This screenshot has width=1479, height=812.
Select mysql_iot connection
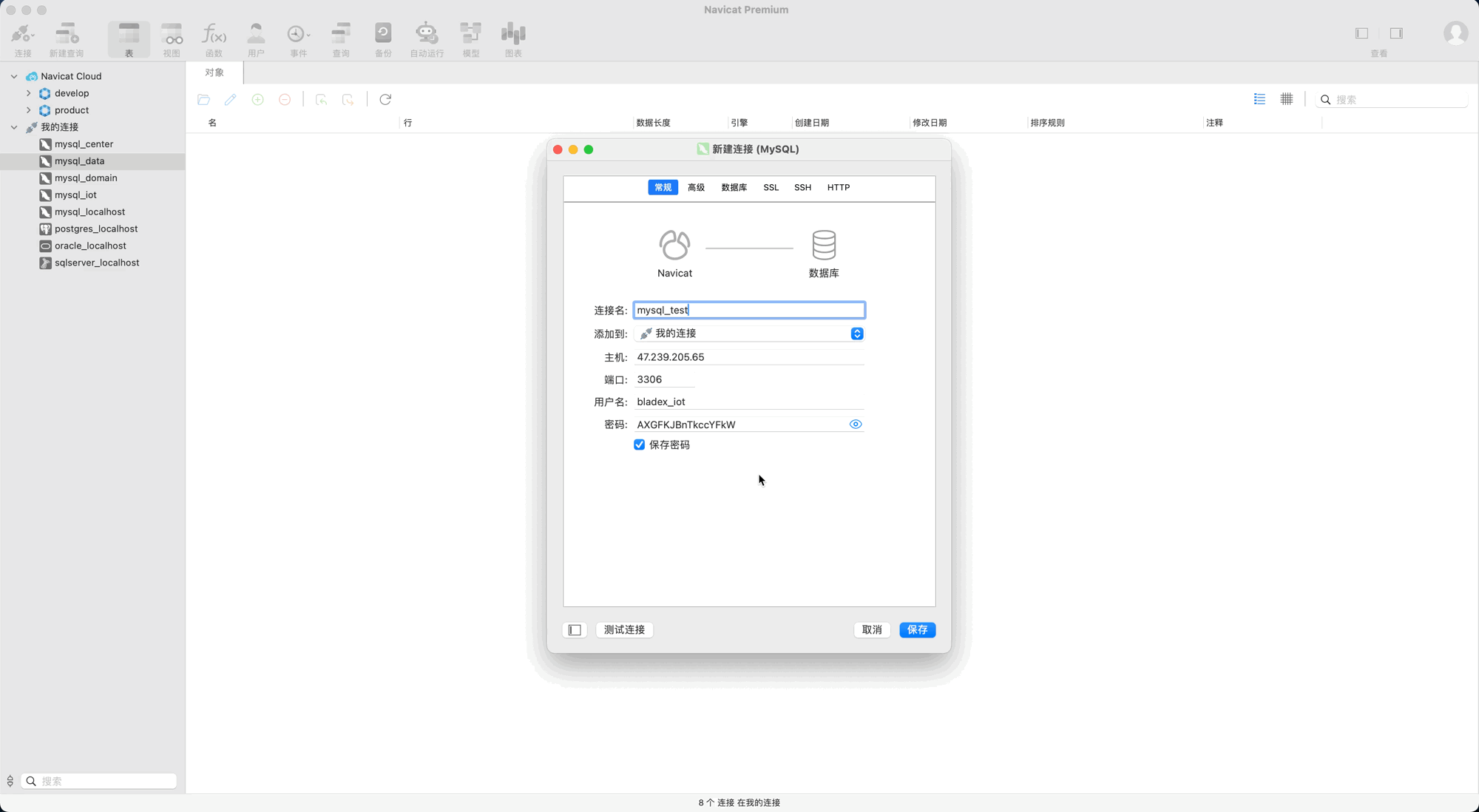pos(92,195)
